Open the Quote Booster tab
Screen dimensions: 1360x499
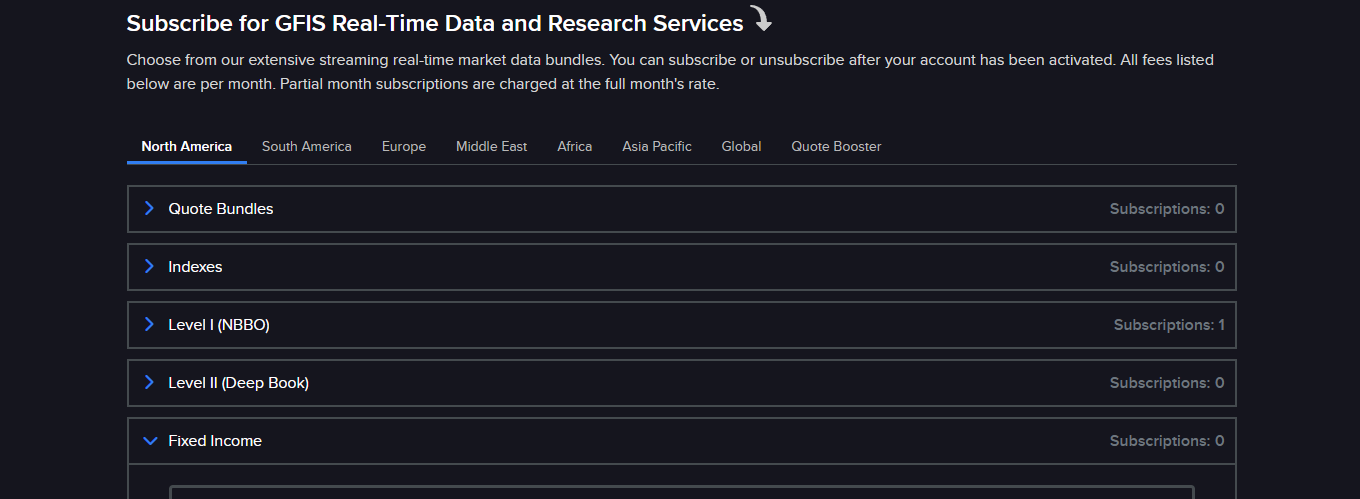click(837, 146)
